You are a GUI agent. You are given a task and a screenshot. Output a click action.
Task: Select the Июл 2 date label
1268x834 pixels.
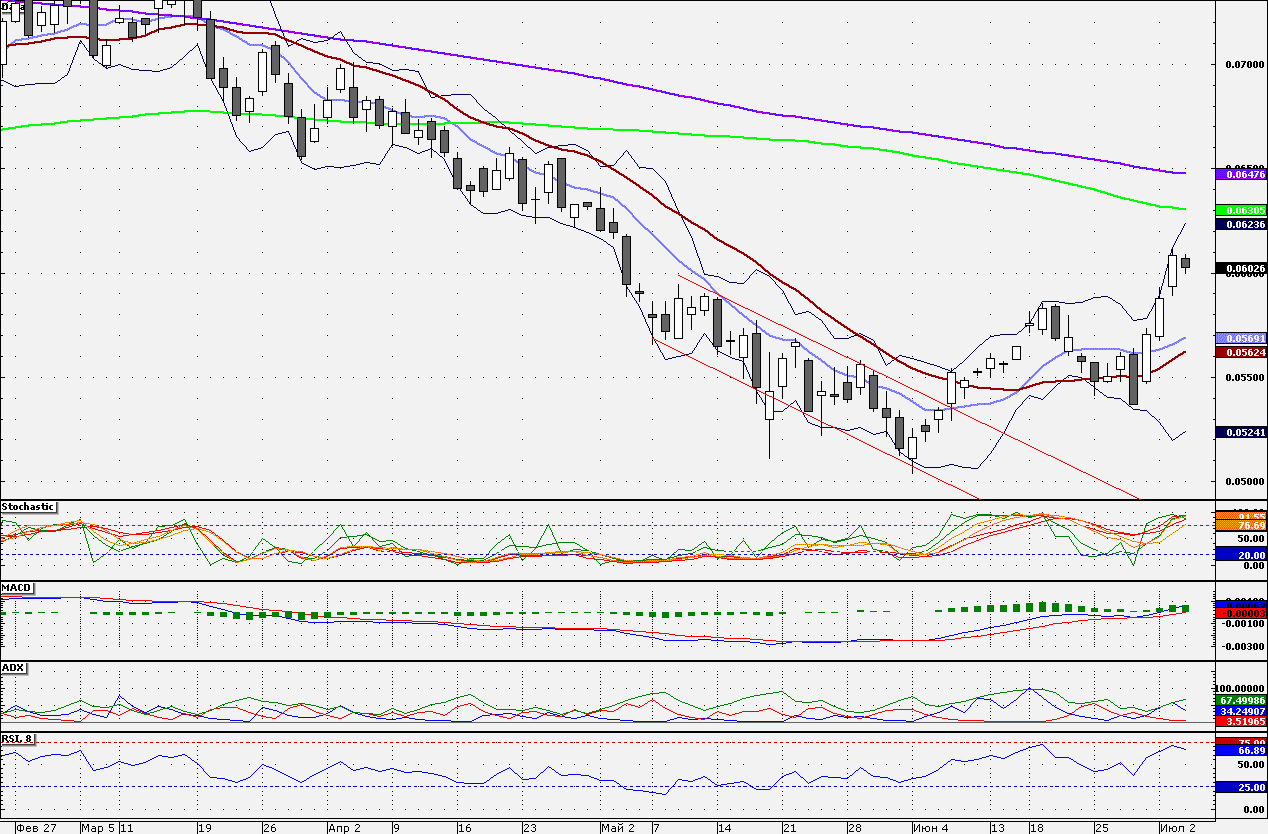pos(1178,828)
